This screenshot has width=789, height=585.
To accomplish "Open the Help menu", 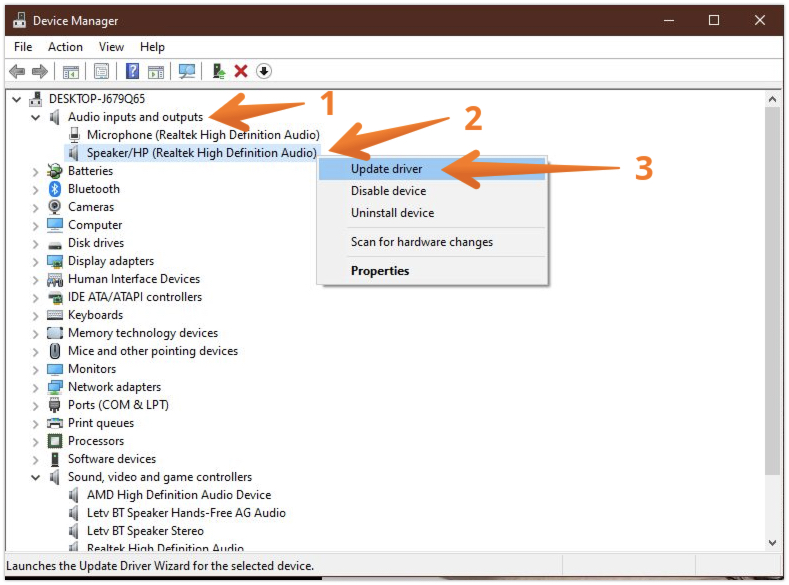I will tap(152, 47).
